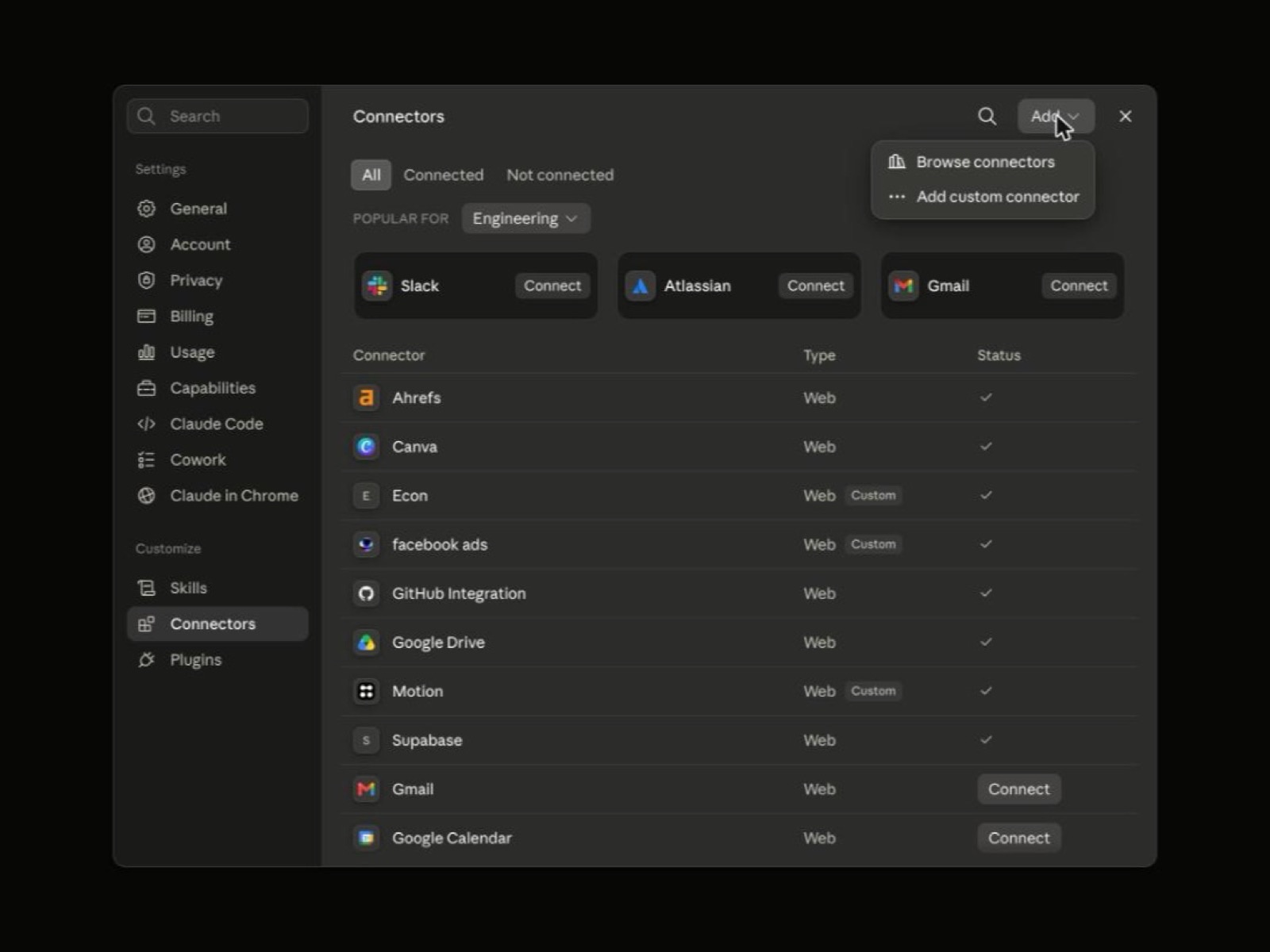Click Connect button in Google Calendar row
This screenshot has width=1270, height=952.
click(x=1019, y=838)
